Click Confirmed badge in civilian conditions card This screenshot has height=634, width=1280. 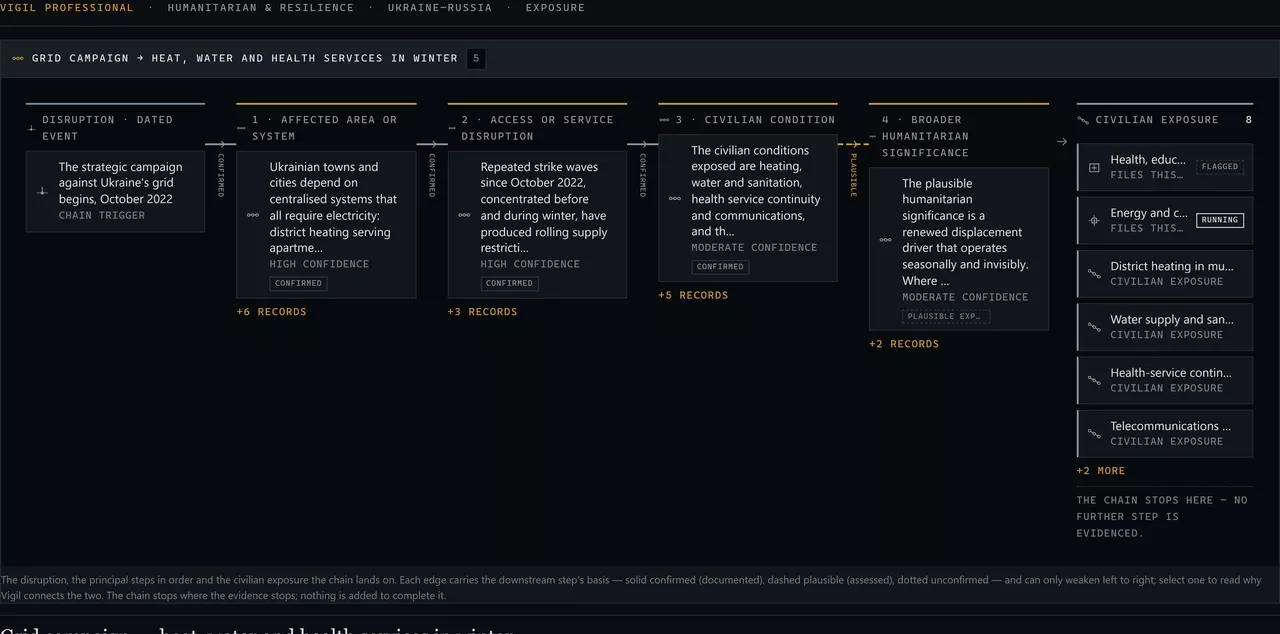(x=720, y=267)
